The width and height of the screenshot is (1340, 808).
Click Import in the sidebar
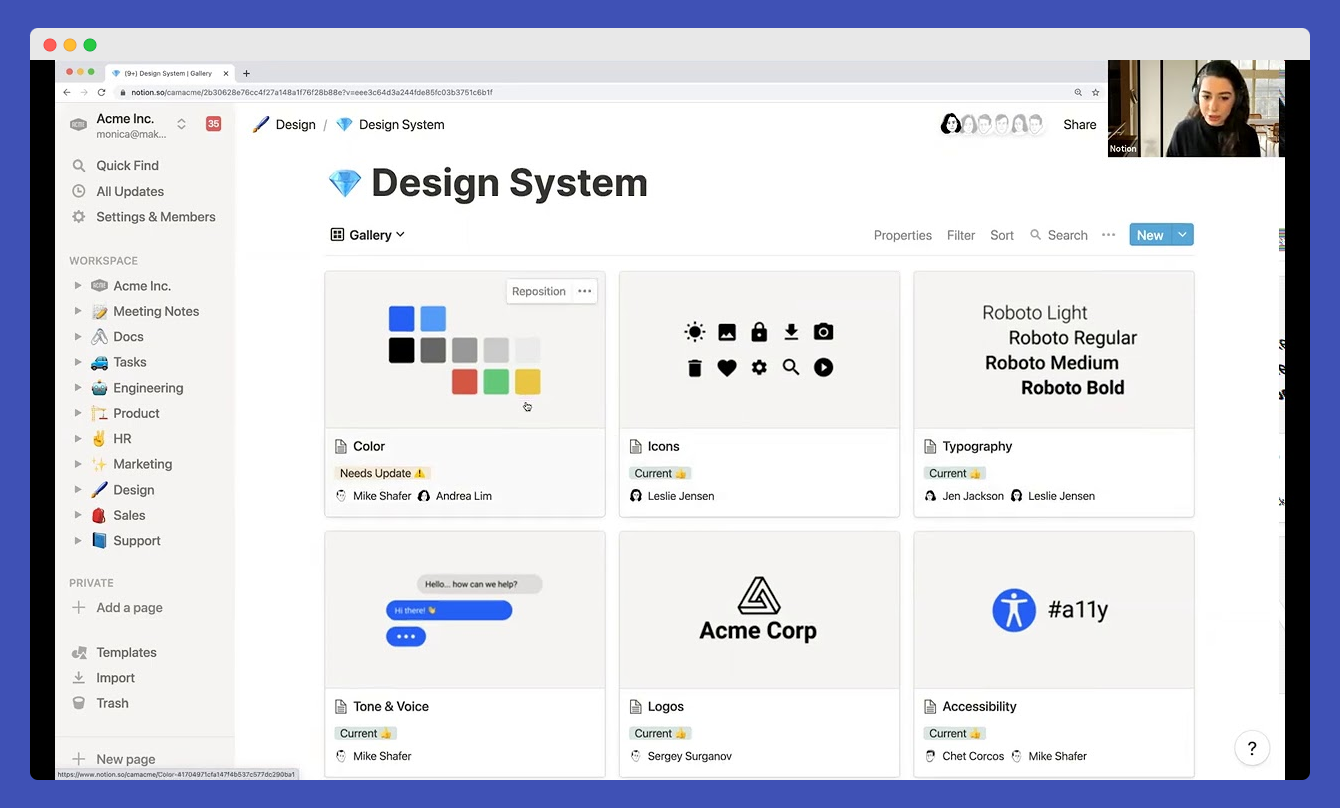pos(115,677)
